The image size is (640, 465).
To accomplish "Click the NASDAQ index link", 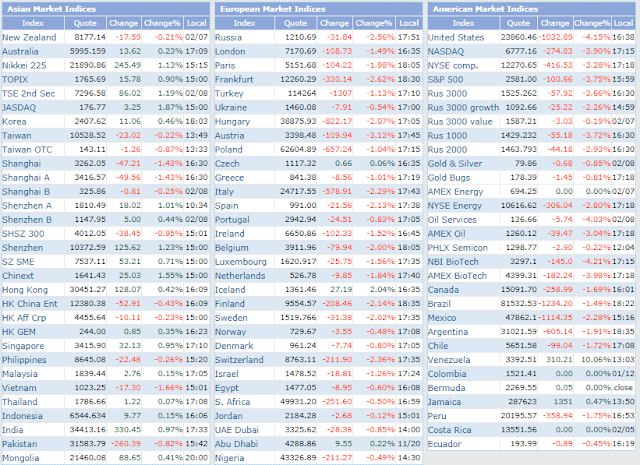I will [x=446, y=52].
